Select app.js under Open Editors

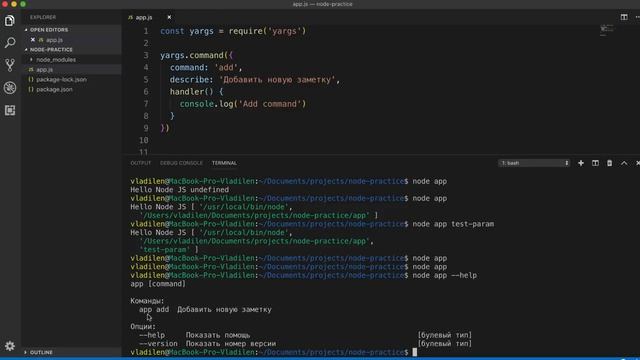click(x=54, y=40)
